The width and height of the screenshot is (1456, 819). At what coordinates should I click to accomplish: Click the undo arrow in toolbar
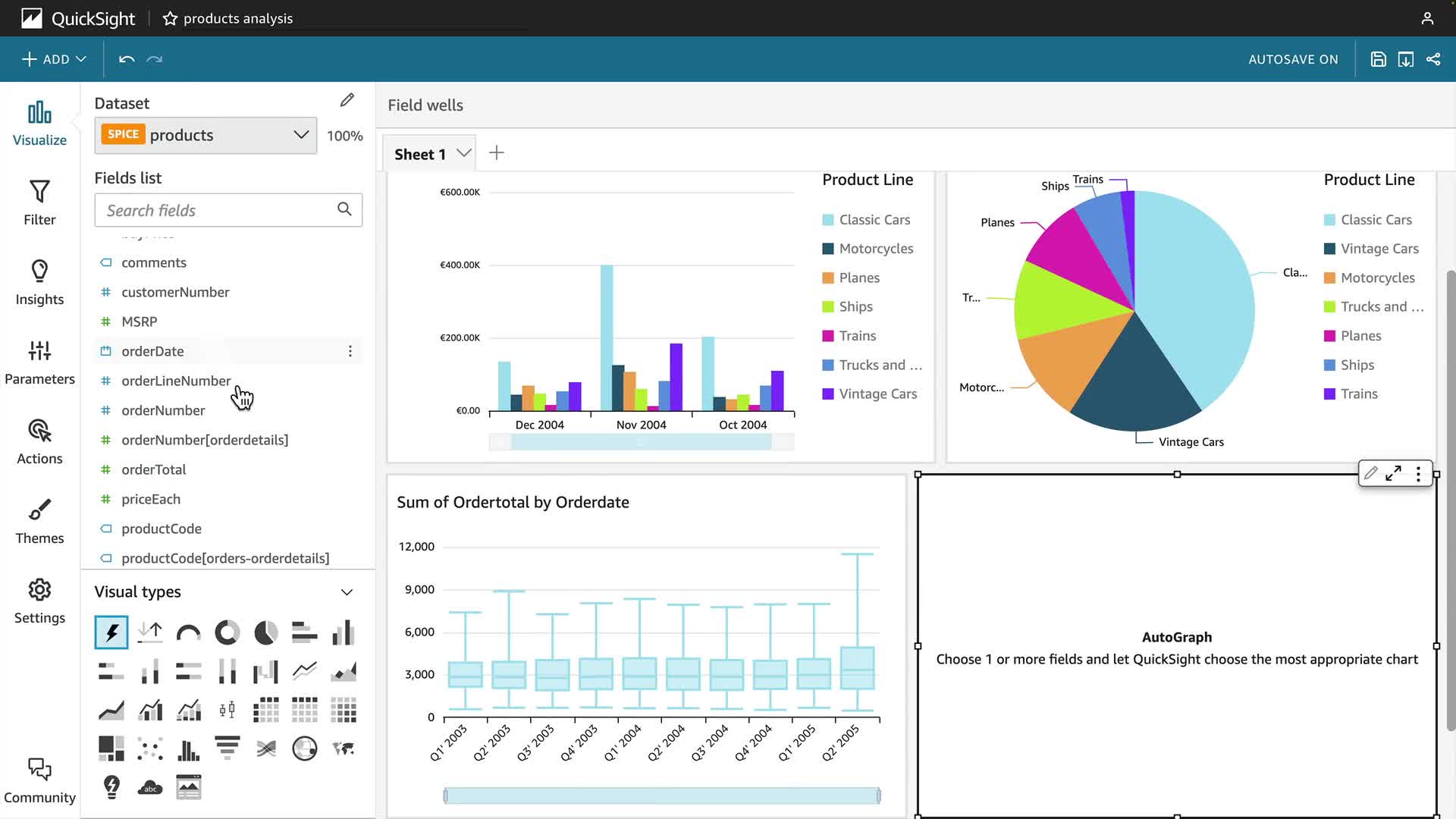point(127,59)
